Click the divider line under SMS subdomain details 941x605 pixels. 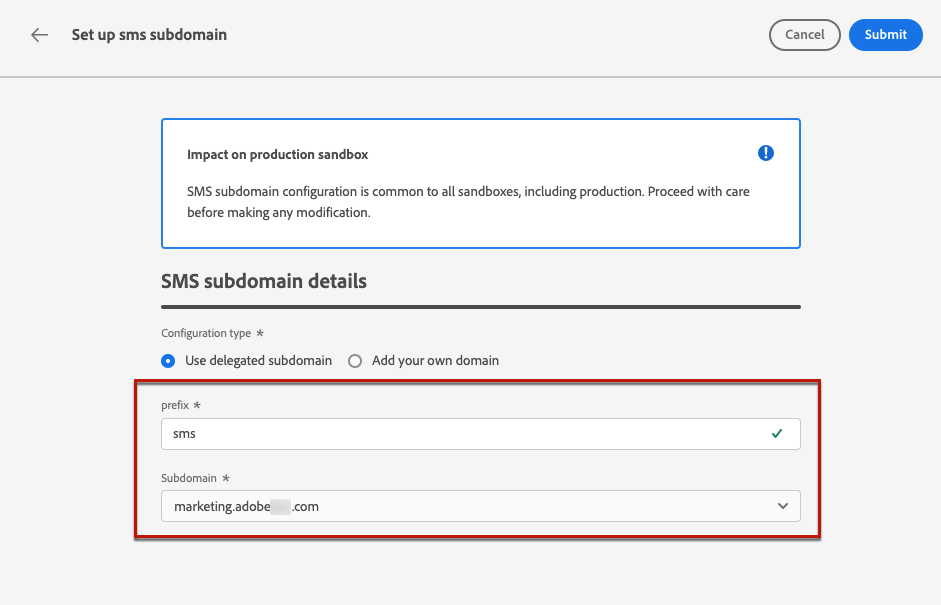pos(480,307)
